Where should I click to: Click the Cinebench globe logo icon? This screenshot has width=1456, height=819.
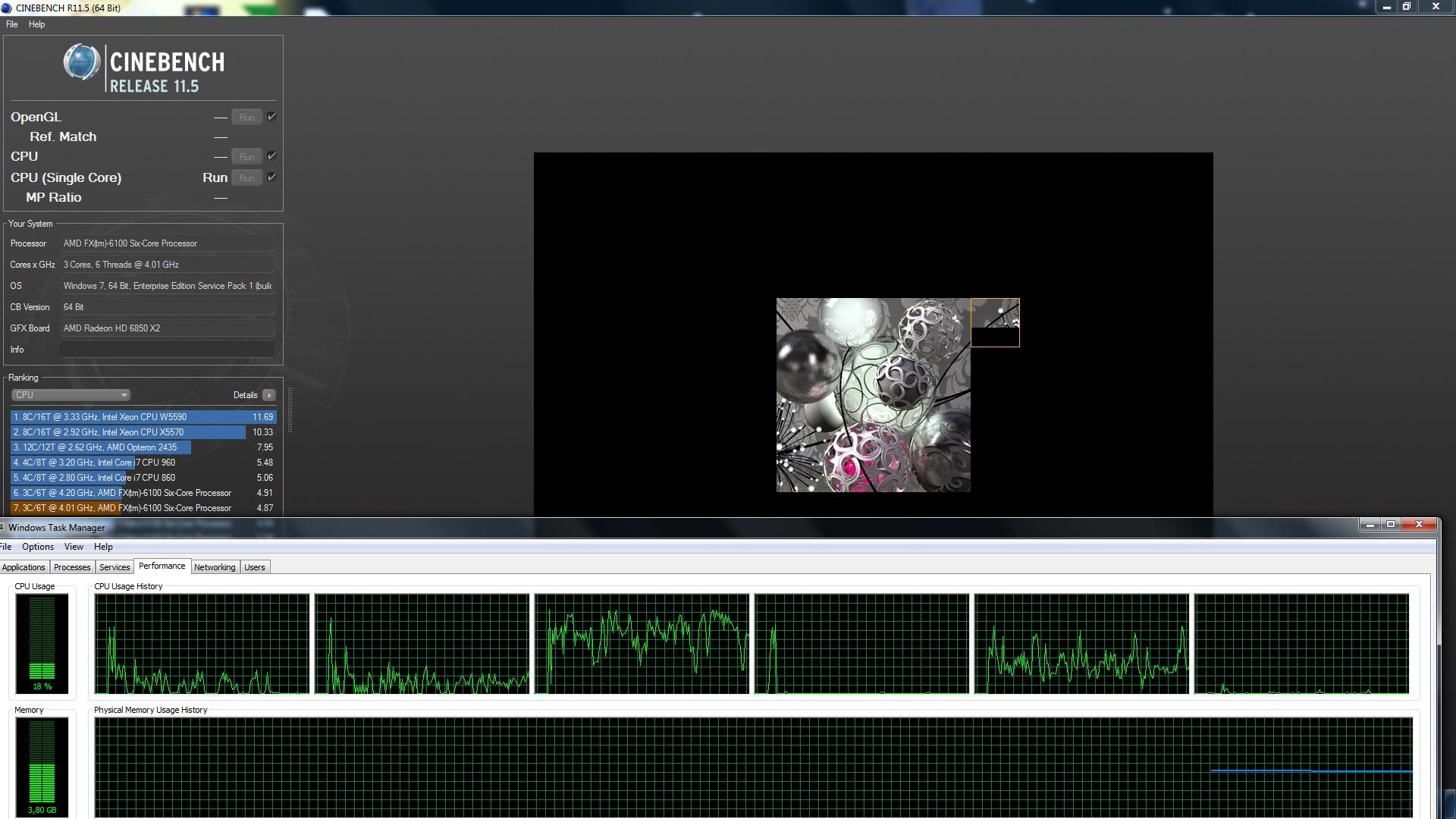point(81,62)
